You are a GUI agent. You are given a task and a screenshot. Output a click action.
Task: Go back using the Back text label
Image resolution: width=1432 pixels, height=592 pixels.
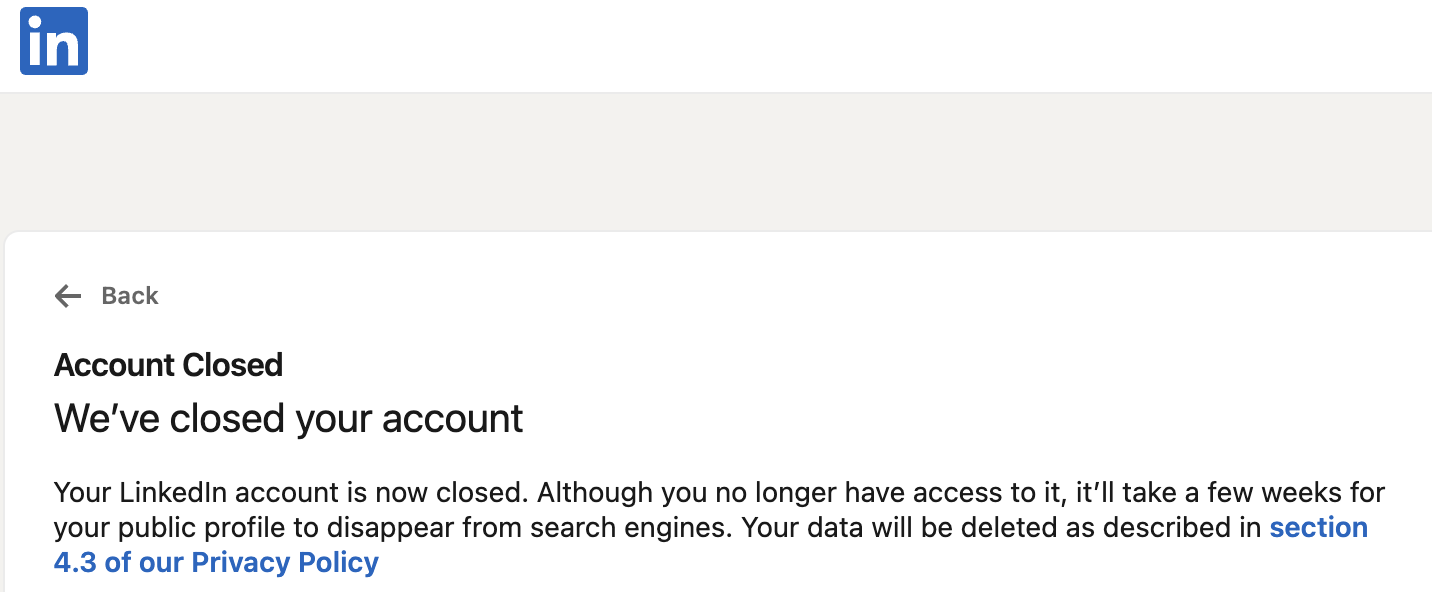(130, 296)
